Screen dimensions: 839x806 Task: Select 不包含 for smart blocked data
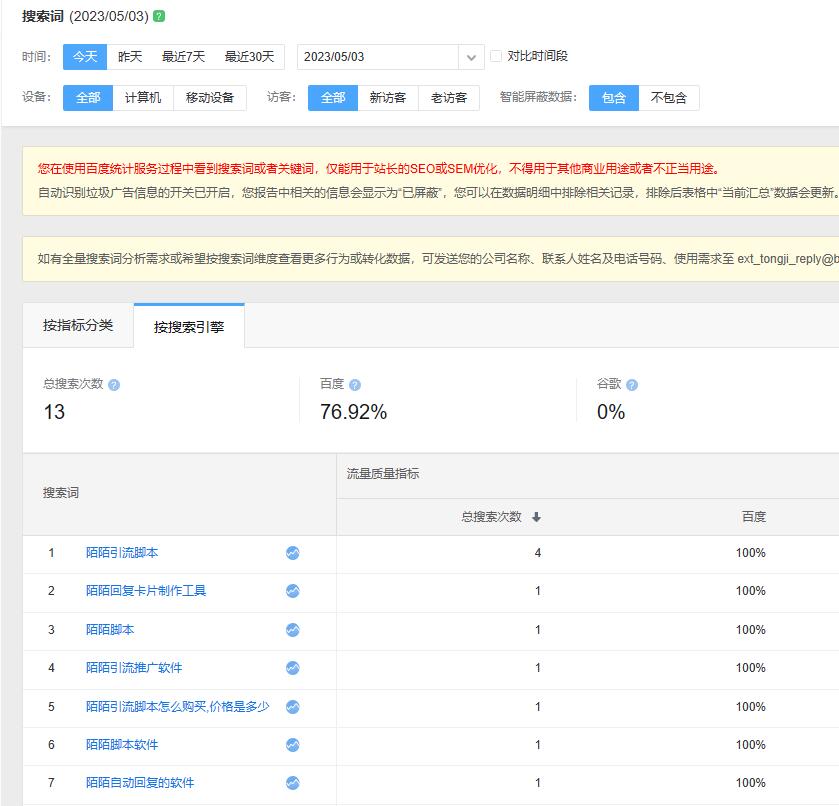point(669,98)
